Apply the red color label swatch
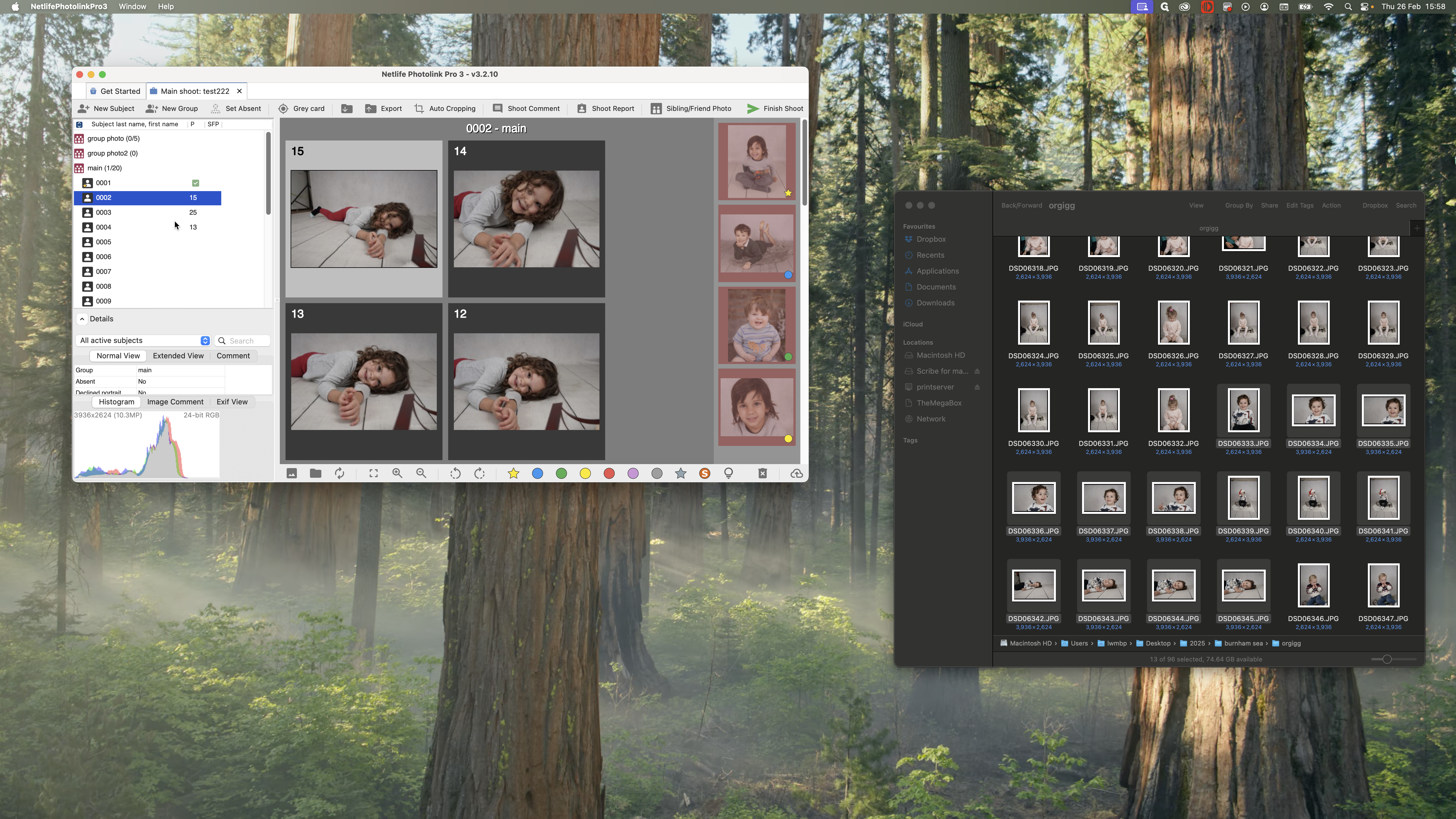 point(609,473)
